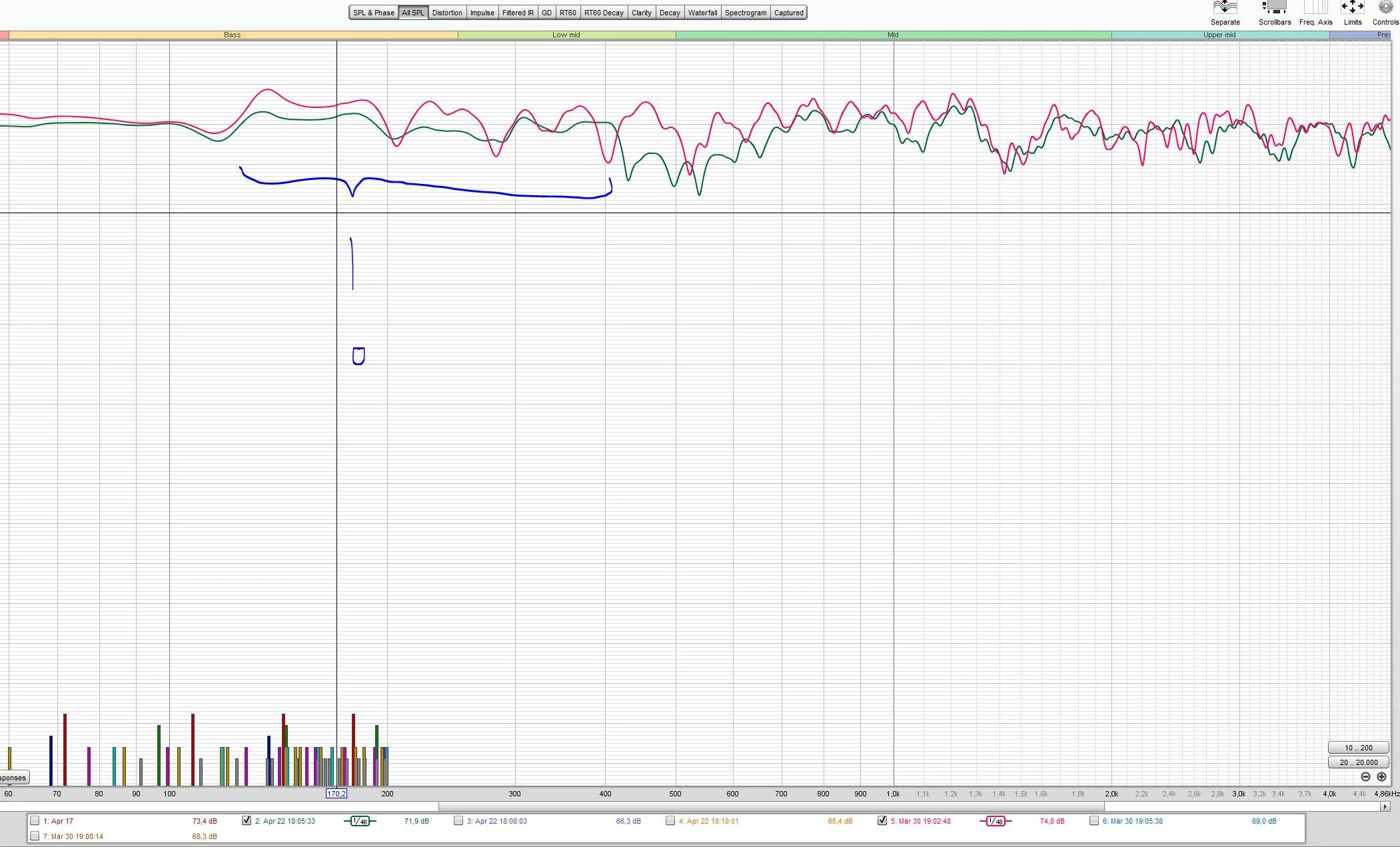The image size is (1400, 847).
Task: Uncheck measurement 5: Mär 30 19:02:48
Action: (x=882, y=821)
